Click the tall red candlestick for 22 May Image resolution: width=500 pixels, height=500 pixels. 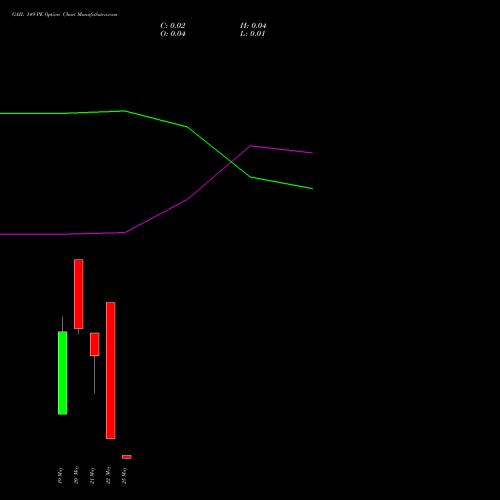pos(111,370)
